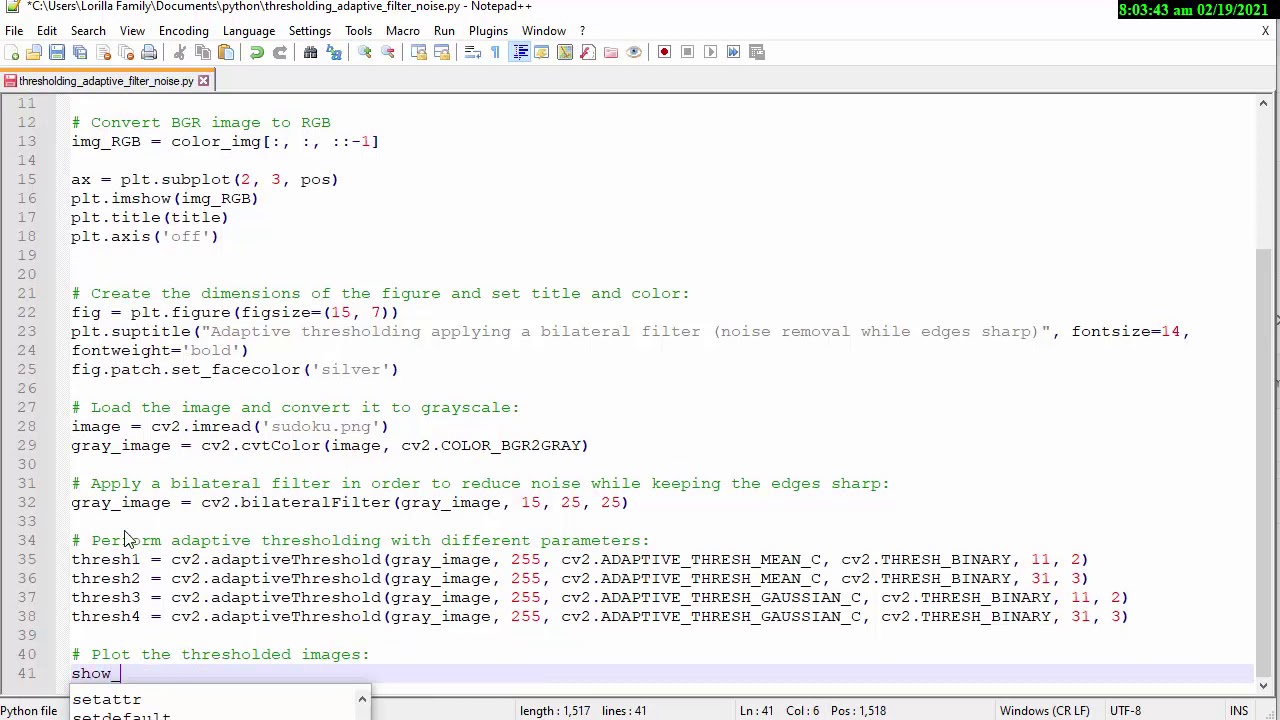Click Windows (CR LF) in status bar
Screen dimensions: 1280x720
1044,711
